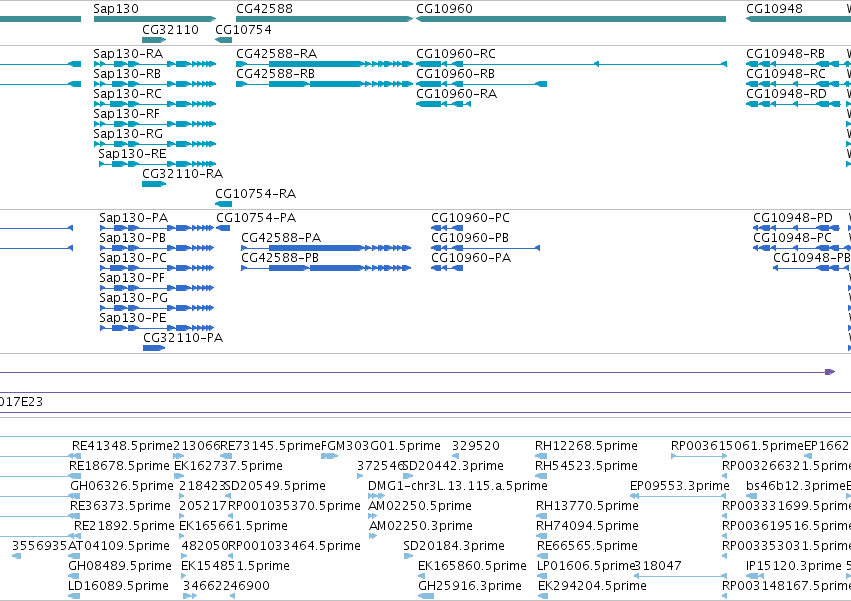This screenshot has width=851, height=601.
Task: Click the CG10948 gene label
Action: 774,9
